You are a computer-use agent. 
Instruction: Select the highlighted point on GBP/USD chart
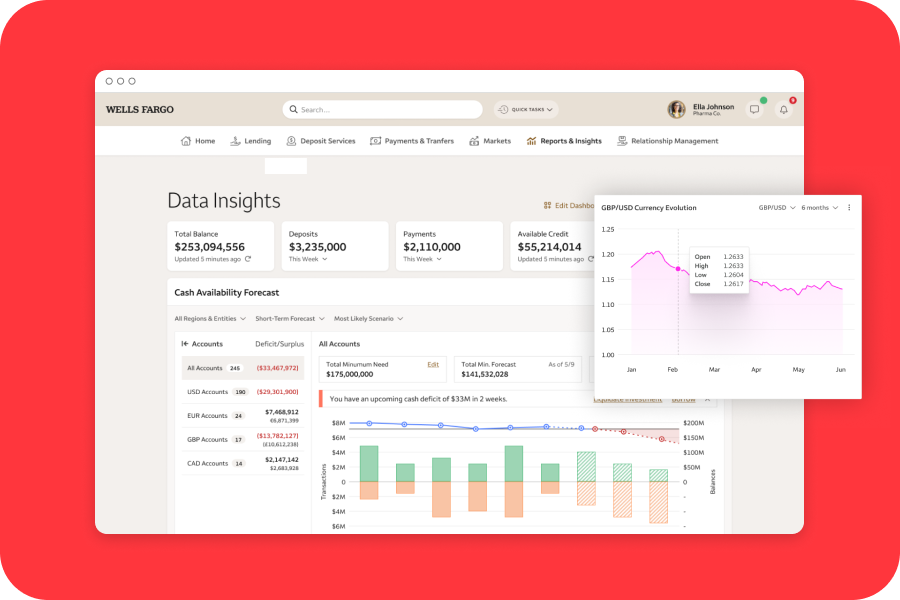678,269
